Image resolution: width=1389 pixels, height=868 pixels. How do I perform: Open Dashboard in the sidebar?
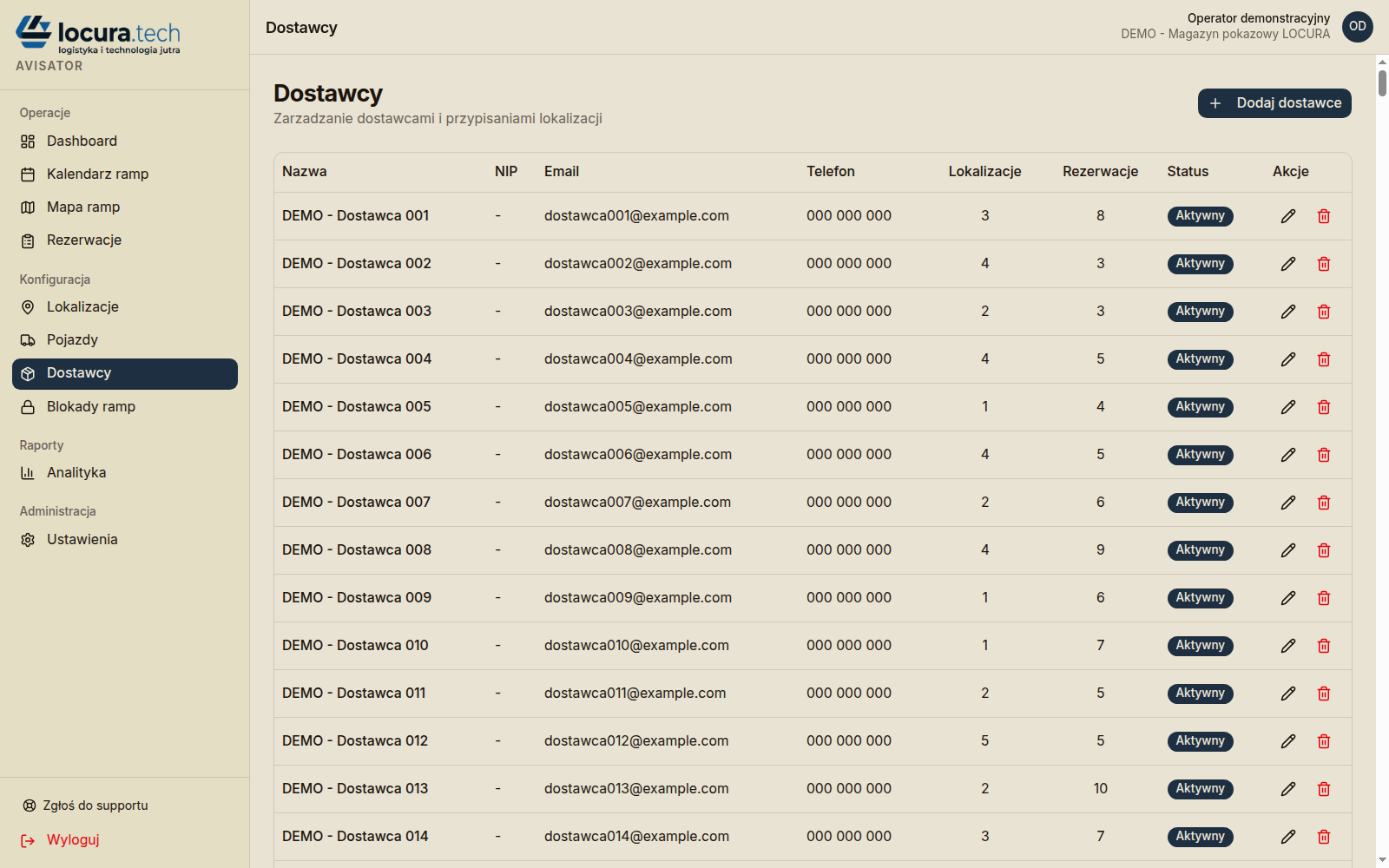[x=125, y=141]
